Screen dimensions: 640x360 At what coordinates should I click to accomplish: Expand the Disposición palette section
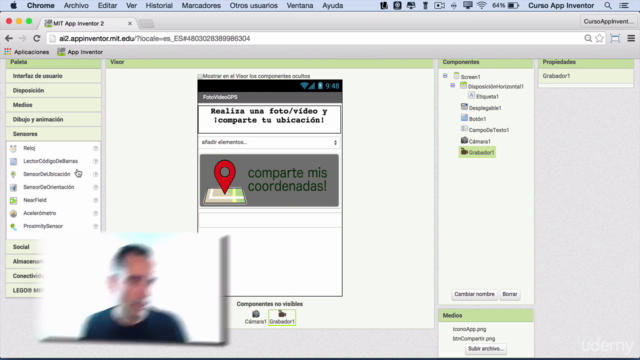point(53,91)
